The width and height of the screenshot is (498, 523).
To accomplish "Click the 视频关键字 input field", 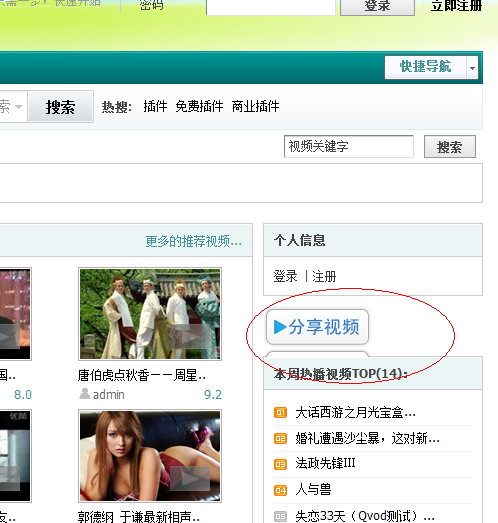I will 349,146.
